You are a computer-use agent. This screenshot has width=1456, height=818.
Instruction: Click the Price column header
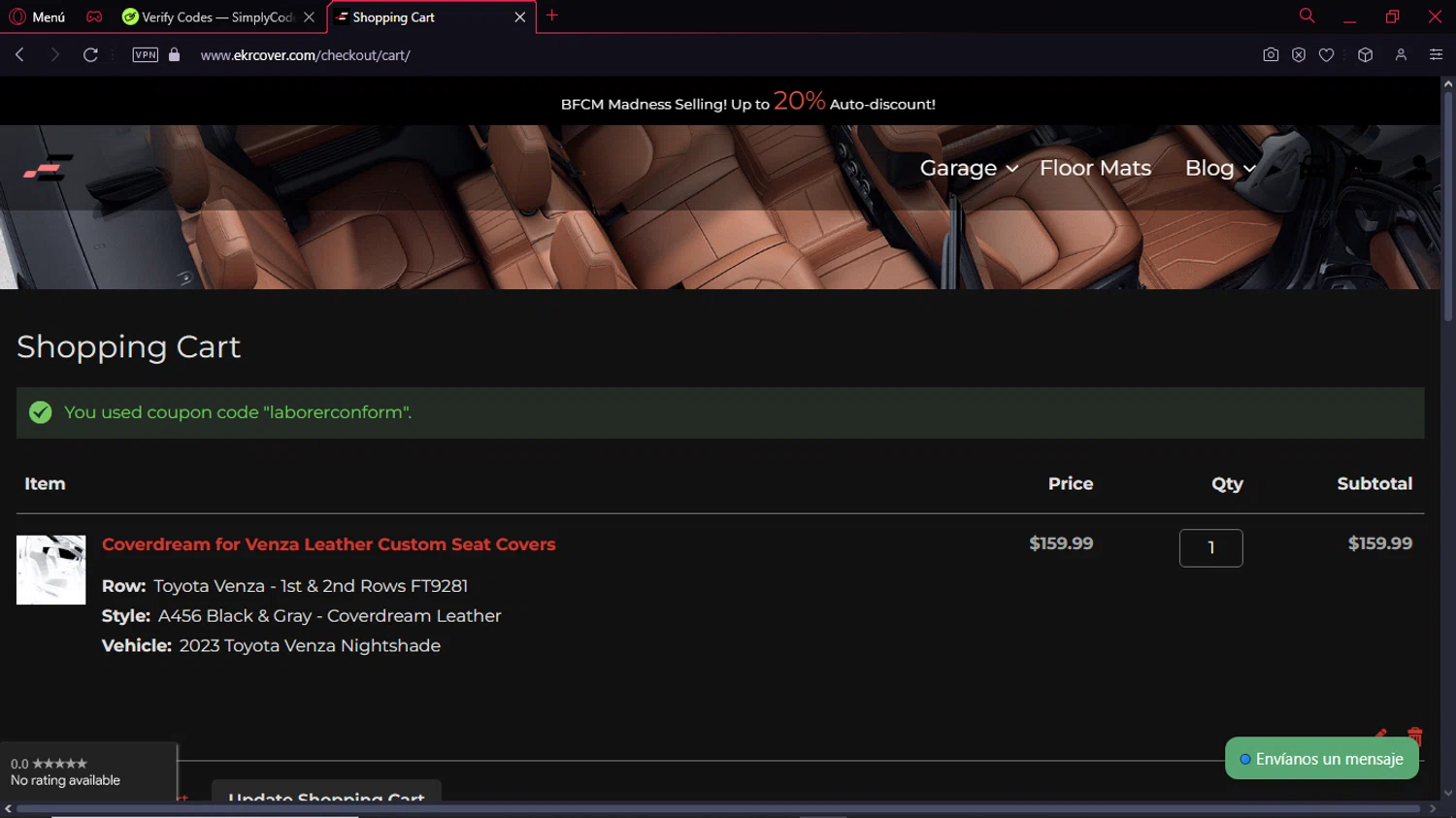pos(1071,483)
